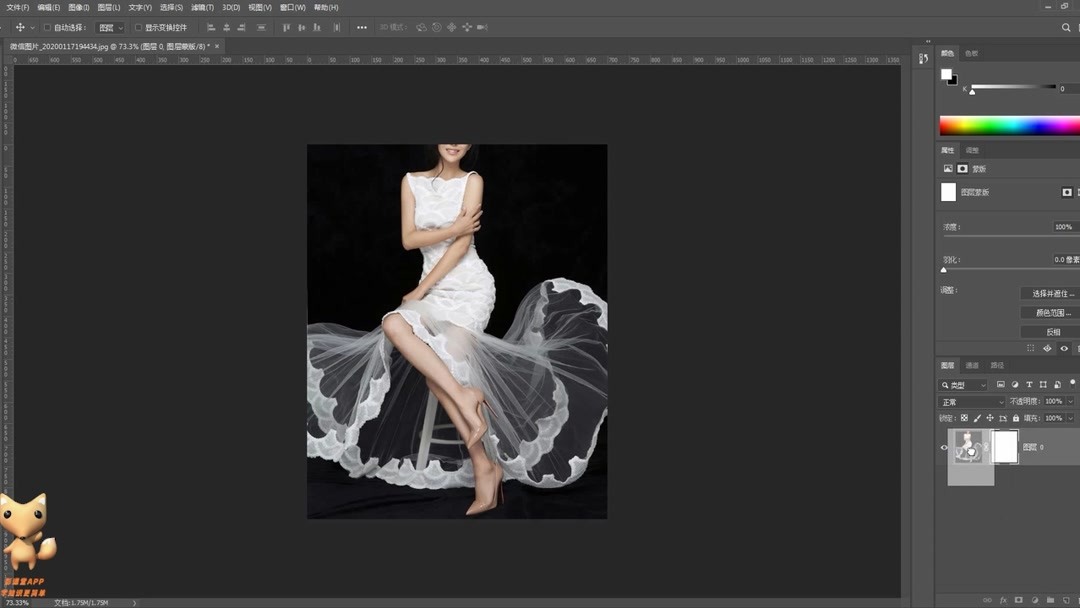
Task: Click the 选择并遮住... button
Action: coord(1053,294)
